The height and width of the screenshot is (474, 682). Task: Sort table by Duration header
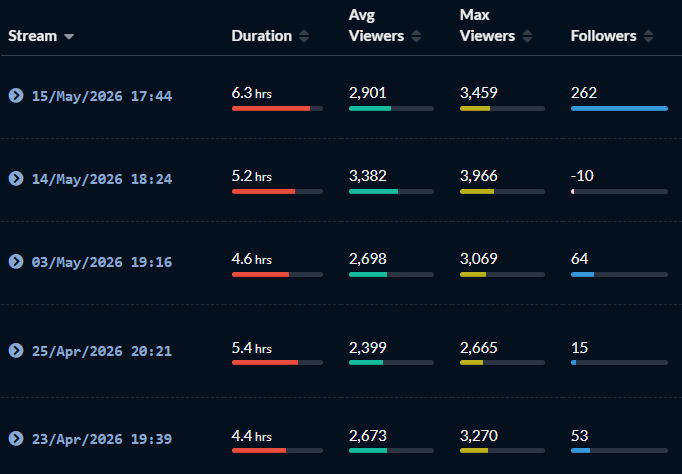pos(261,36)
